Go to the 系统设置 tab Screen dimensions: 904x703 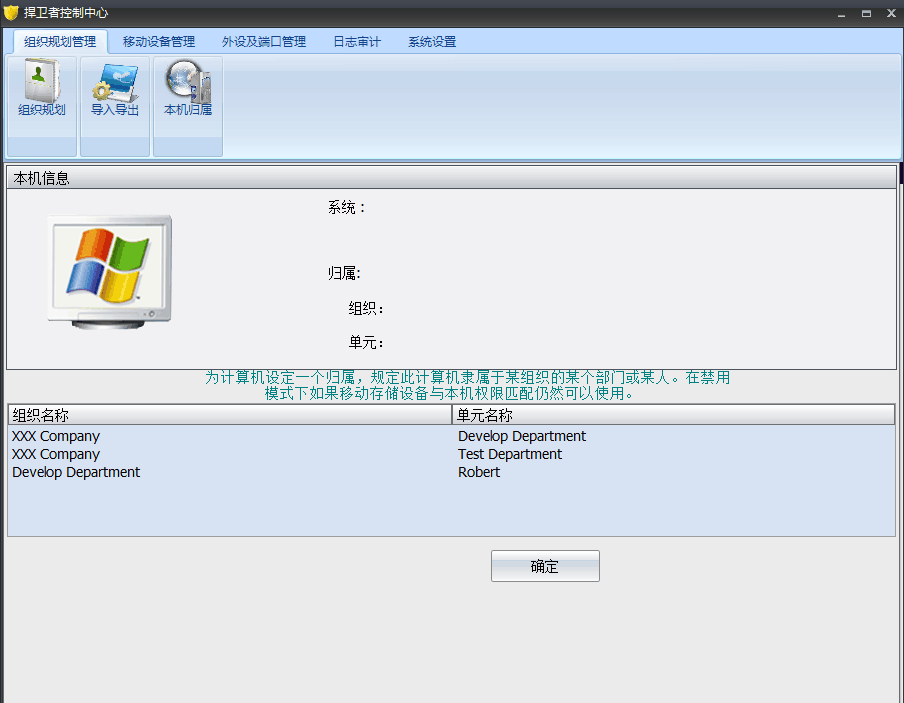click(x=432, y=42)
